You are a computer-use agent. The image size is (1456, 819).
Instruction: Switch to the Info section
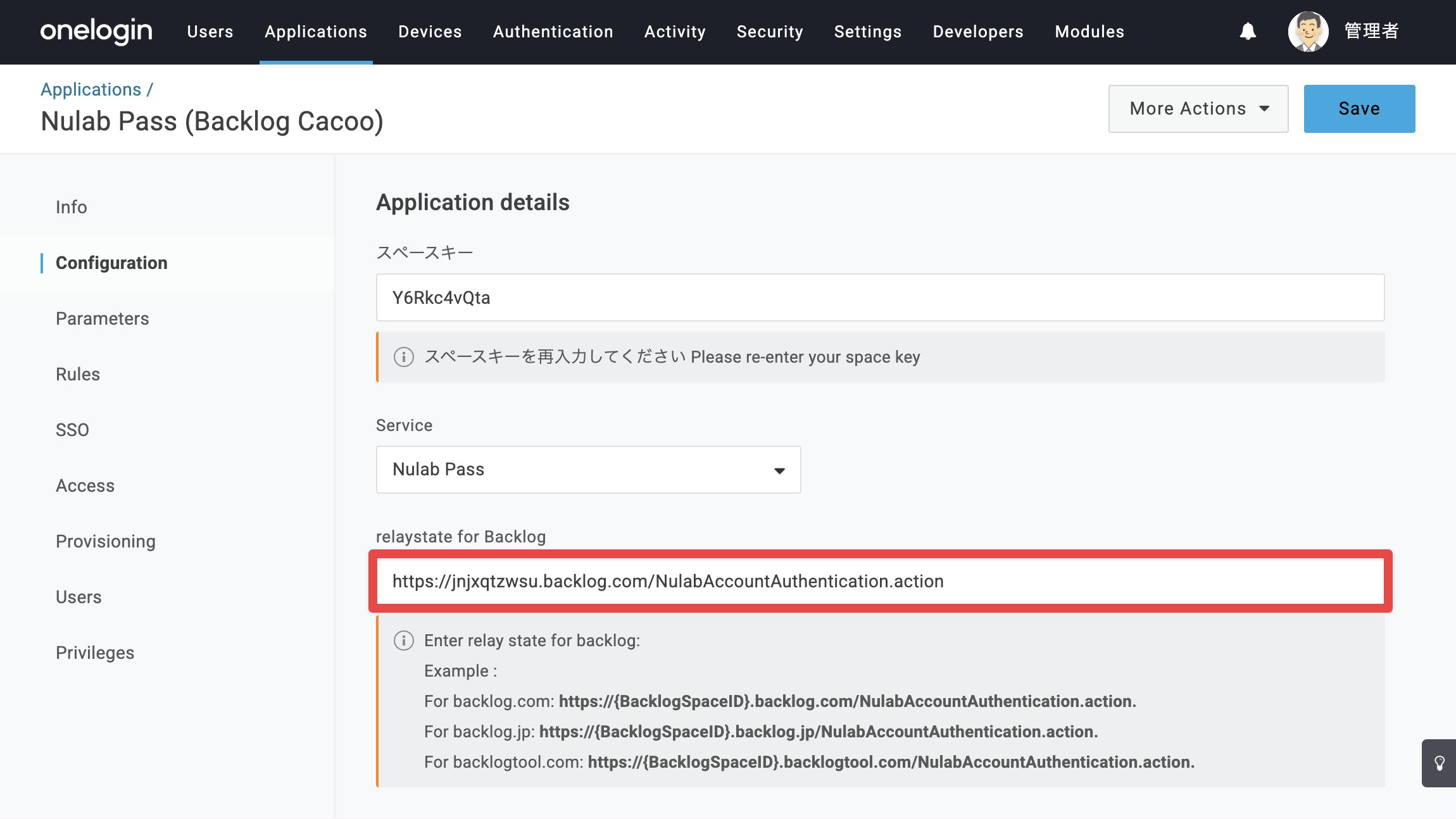72,207
